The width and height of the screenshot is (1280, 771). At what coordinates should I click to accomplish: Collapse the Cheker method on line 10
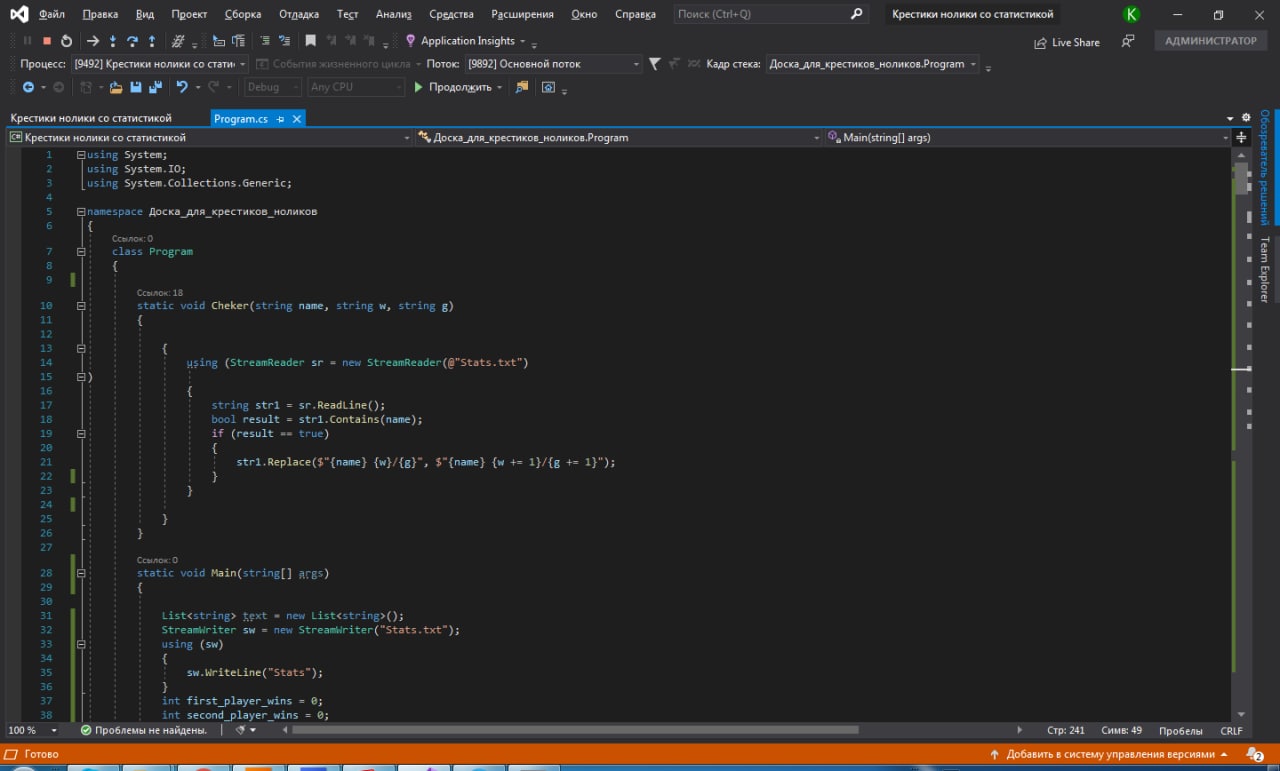[81, 306]
